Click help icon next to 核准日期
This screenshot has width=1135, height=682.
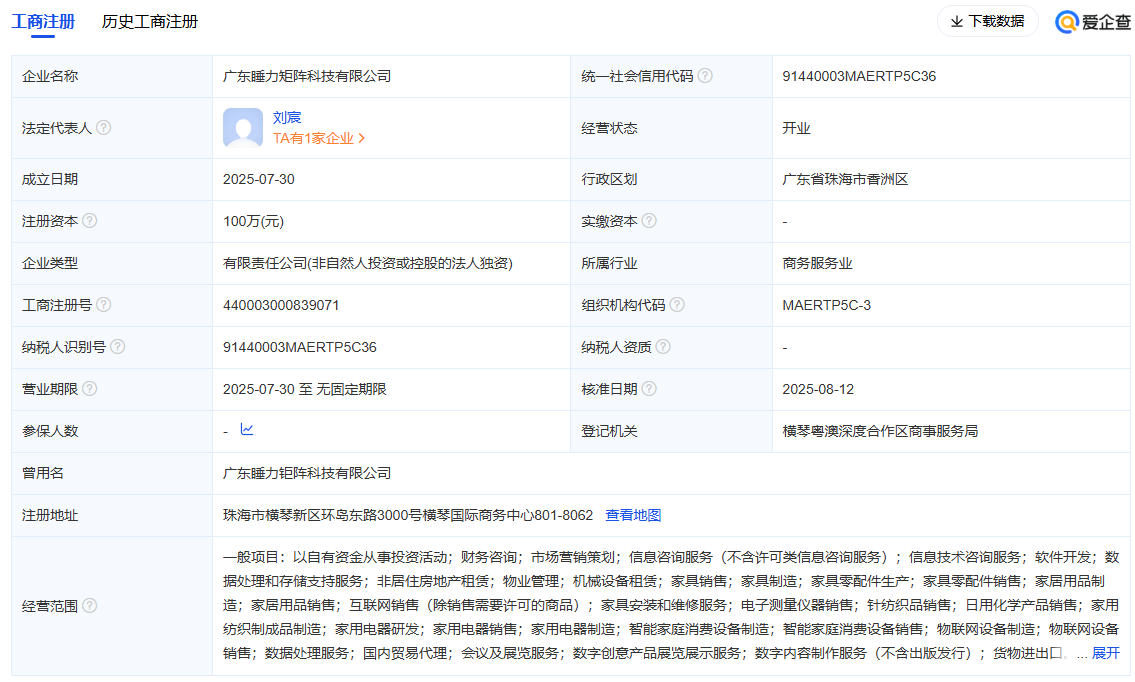650,389
